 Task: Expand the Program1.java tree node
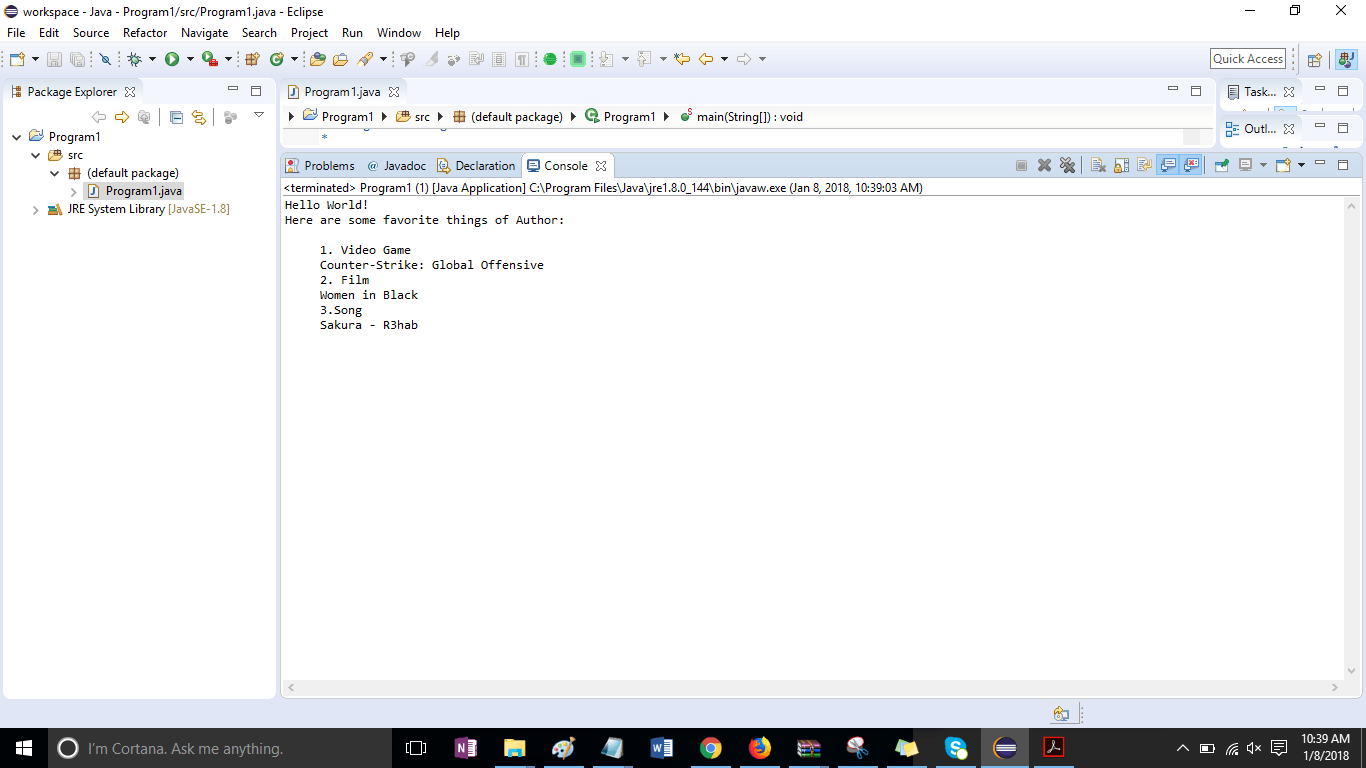tap(74, 191)
